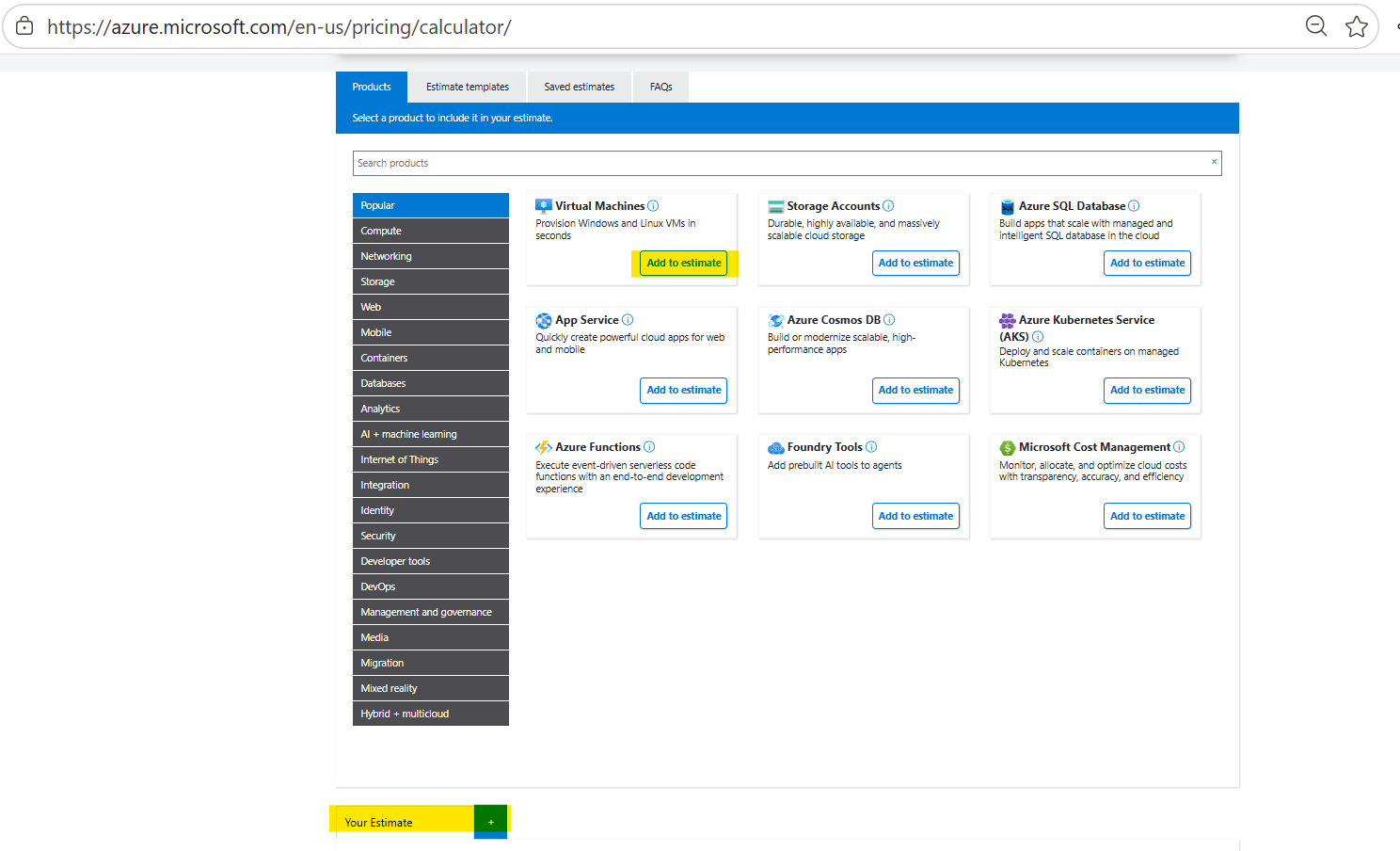Select the Storage category
The image size is (1400, 851).
[x=431, y=281]
